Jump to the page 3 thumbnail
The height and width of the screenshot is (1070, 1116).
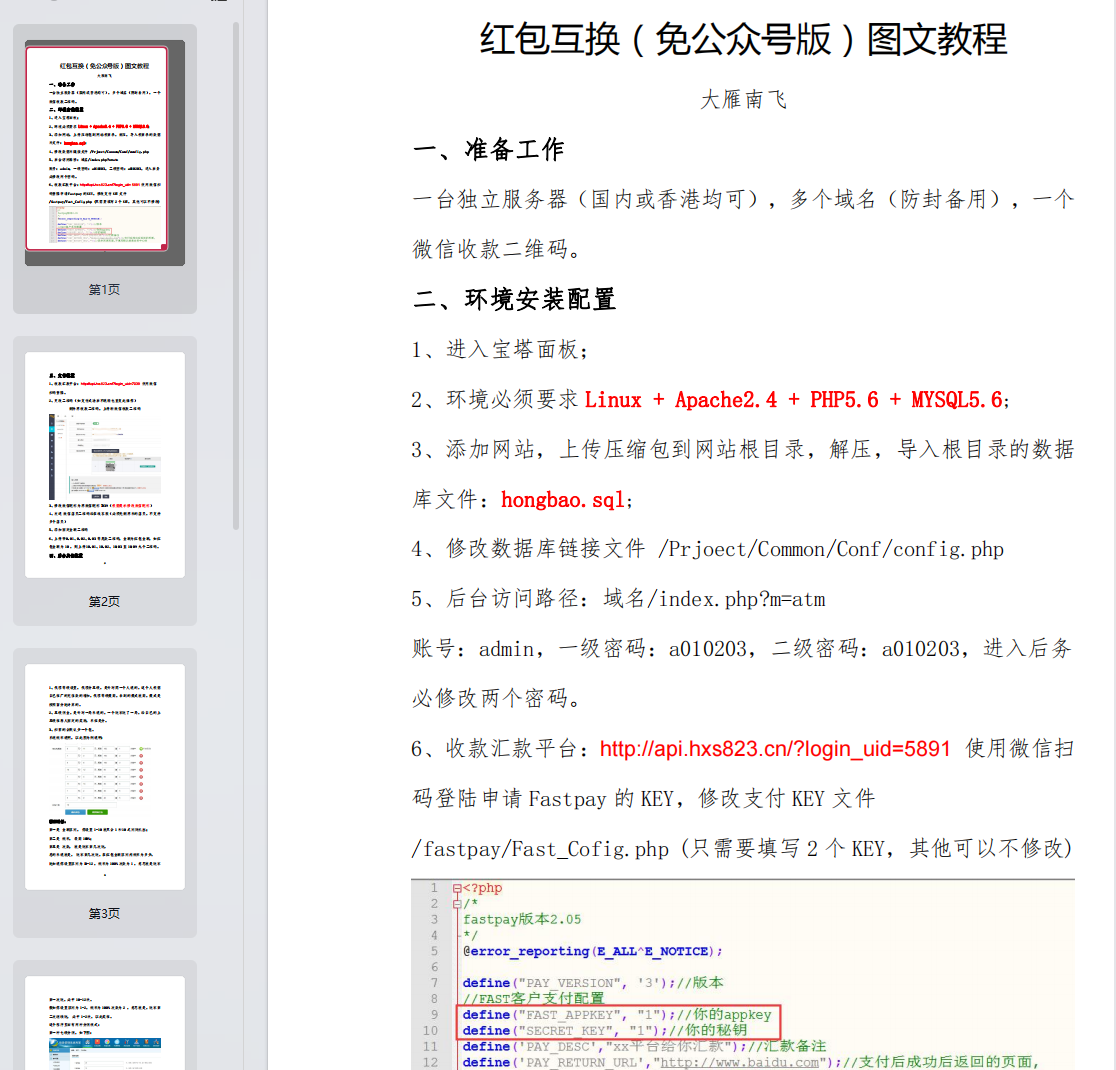(x=105, y=777)
